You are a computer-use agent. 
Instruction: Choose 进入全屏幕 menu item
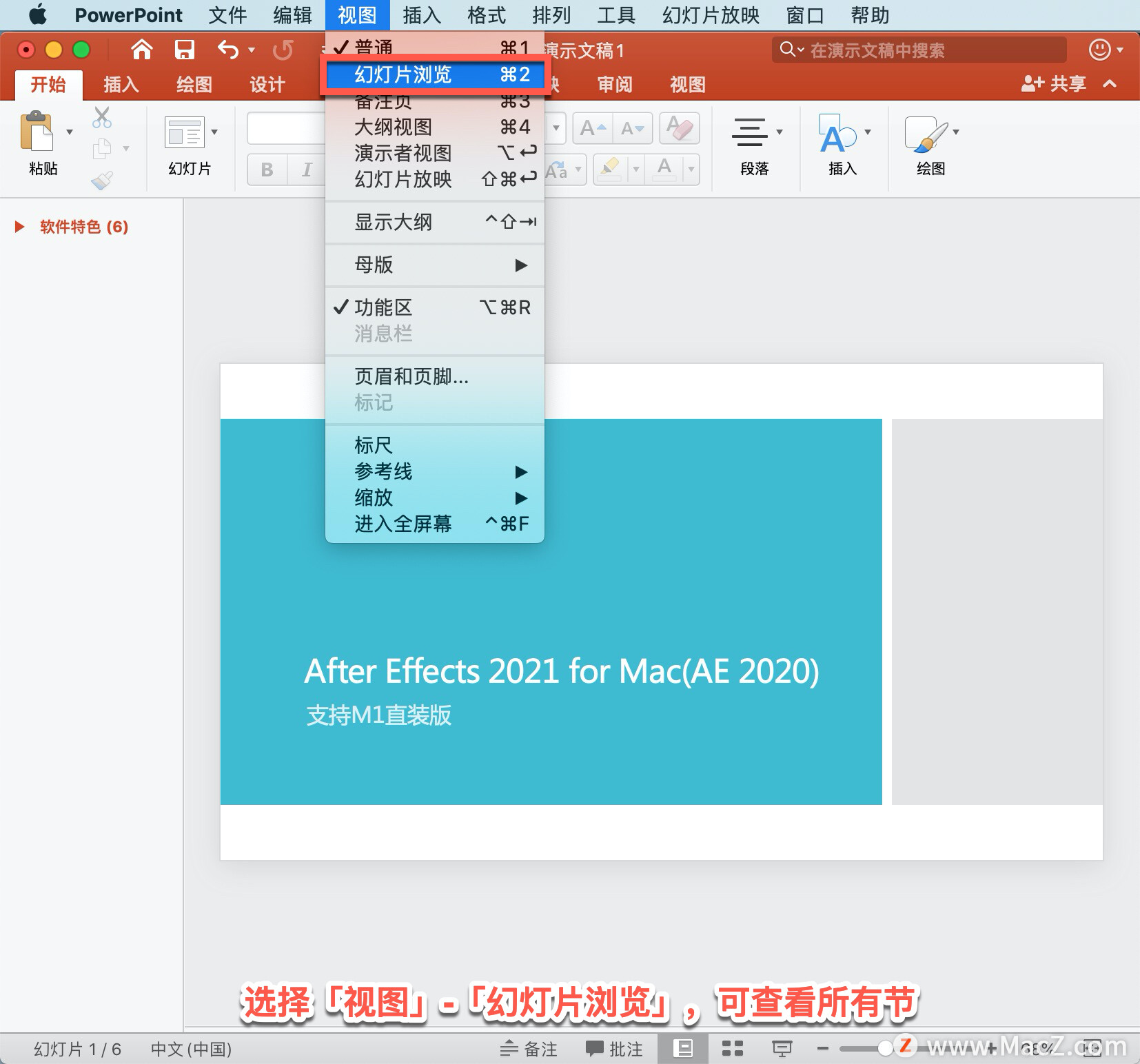434,524
